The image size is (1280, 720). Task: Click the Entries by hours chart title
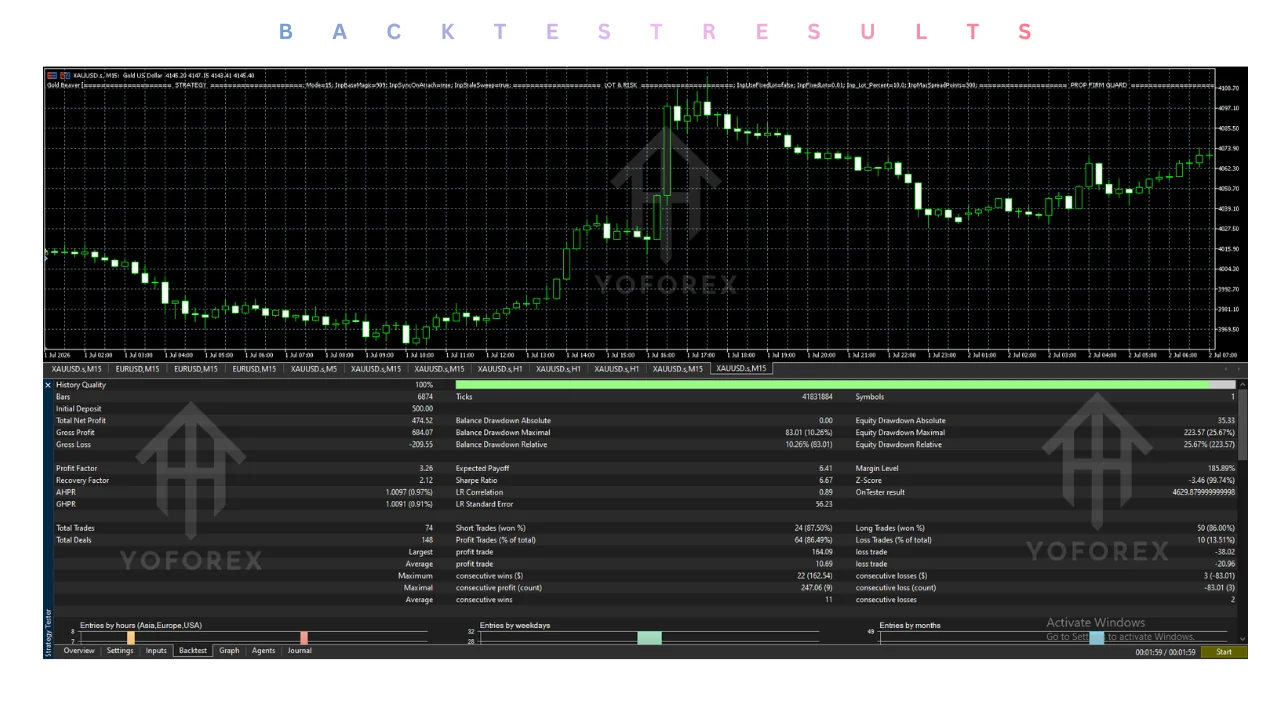tap(141, 625)
